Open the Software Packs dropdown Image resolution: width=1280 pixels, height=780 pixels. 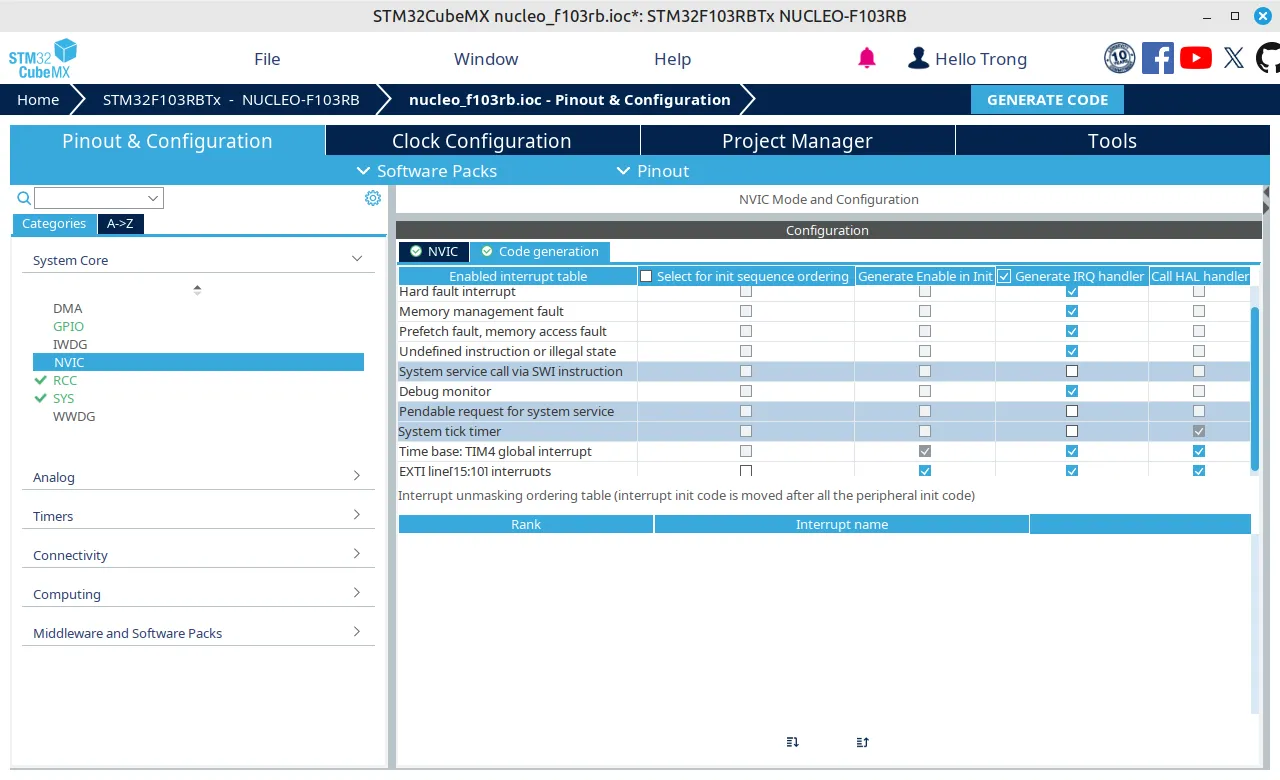pos(427,171)
